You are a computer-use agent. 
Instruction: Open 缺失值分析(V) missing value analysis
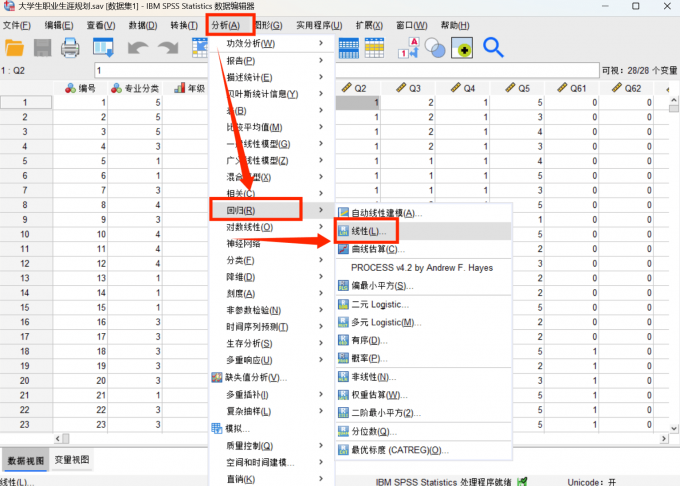tap(272, 377)
